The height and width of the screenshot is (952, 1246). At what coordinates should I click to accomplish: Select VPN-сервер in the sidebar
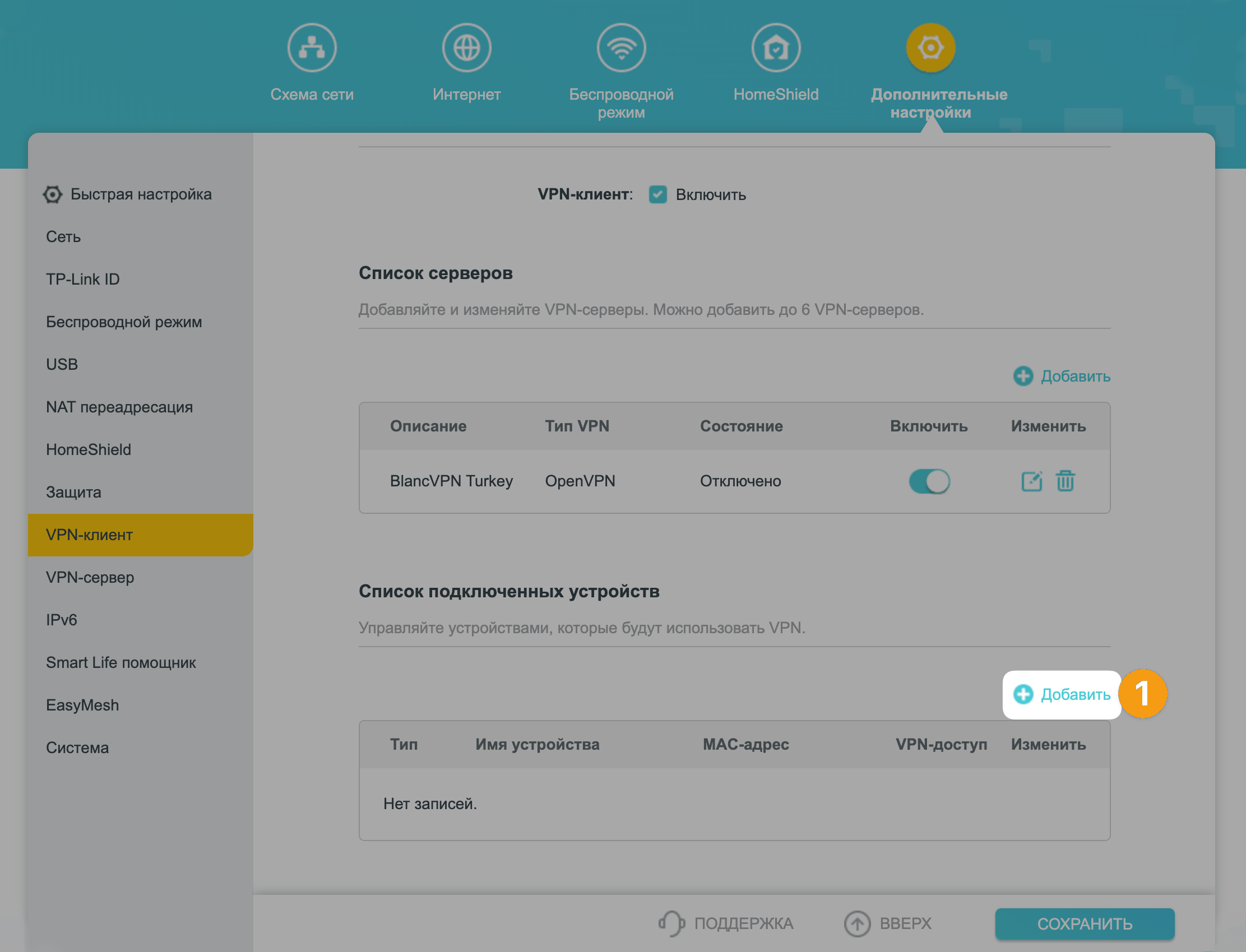point(90,578)
